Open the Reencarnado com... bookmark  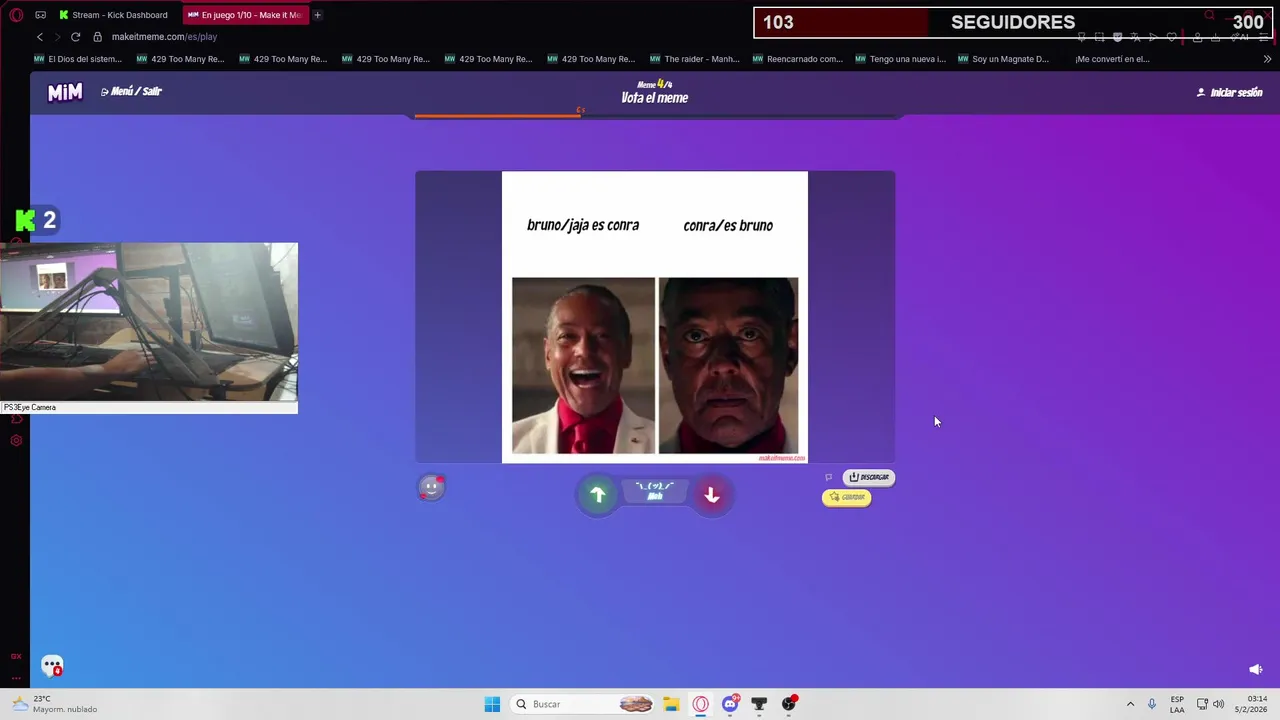797,59
